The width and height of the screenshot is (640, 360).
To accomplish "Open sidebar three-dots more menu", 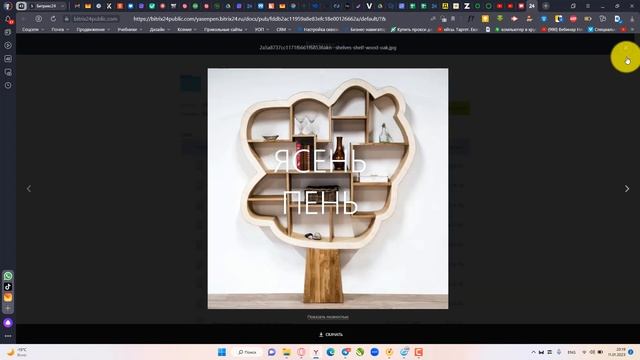I will pos(8,336).
